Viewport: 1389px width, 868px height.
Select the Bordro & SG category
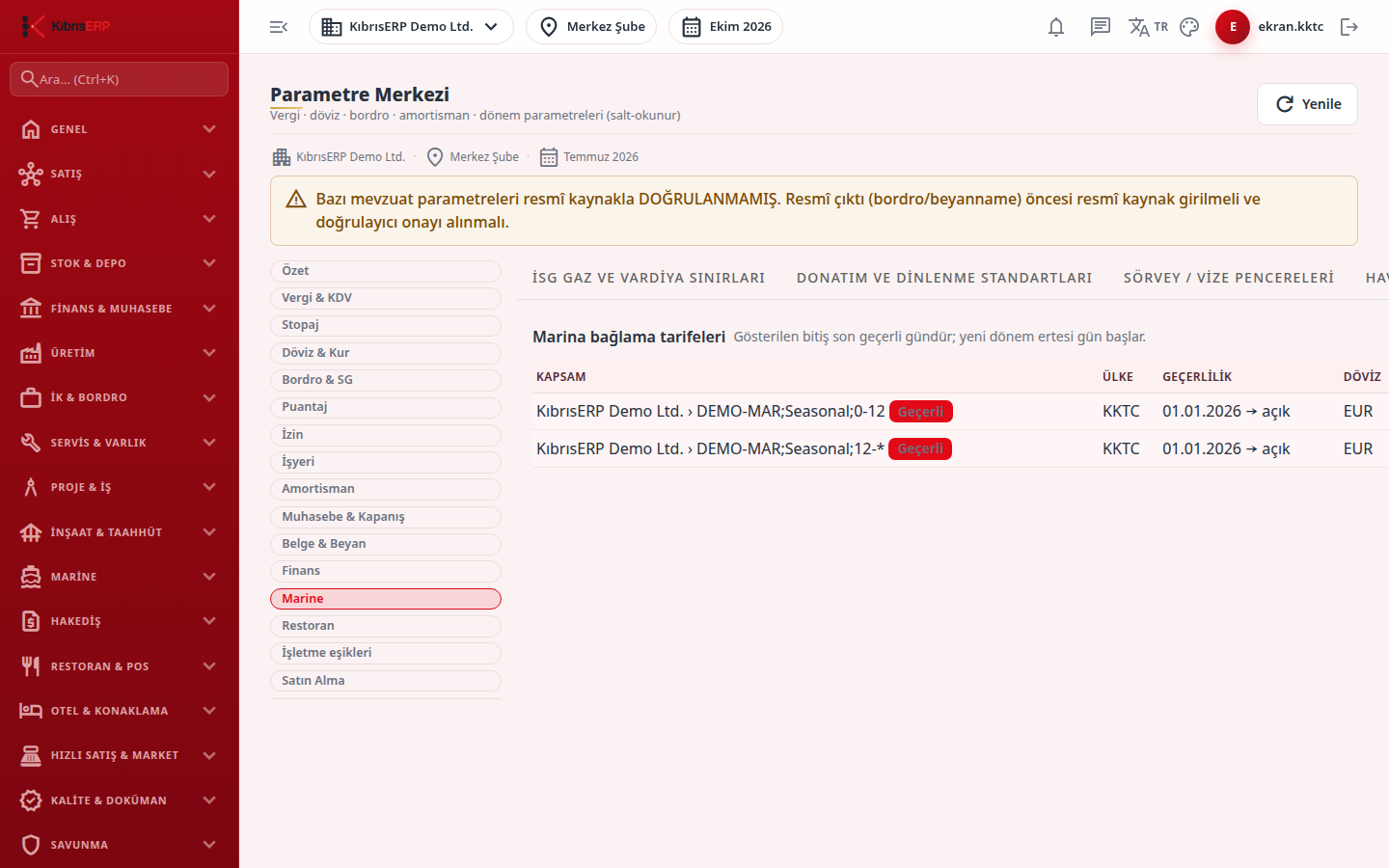[386, 380]
